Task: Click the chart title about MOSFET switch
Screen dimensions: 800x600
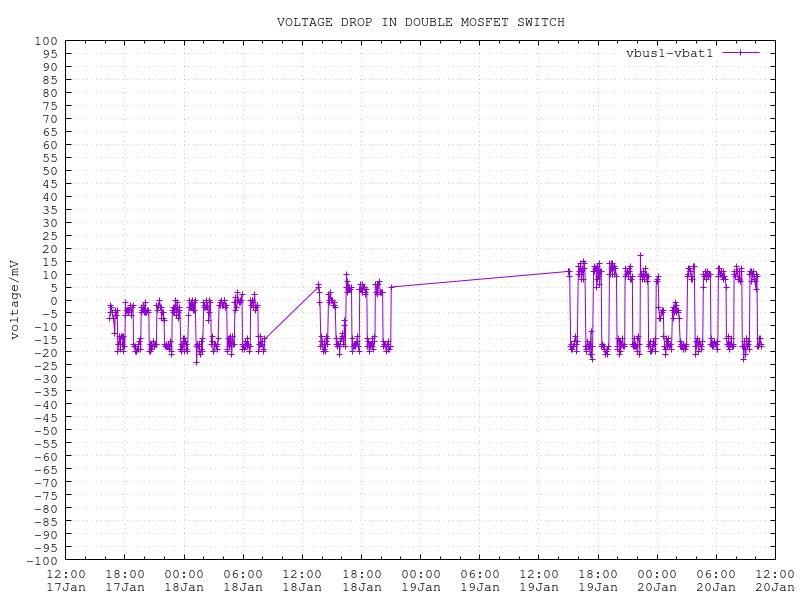Action: [420, 22]
